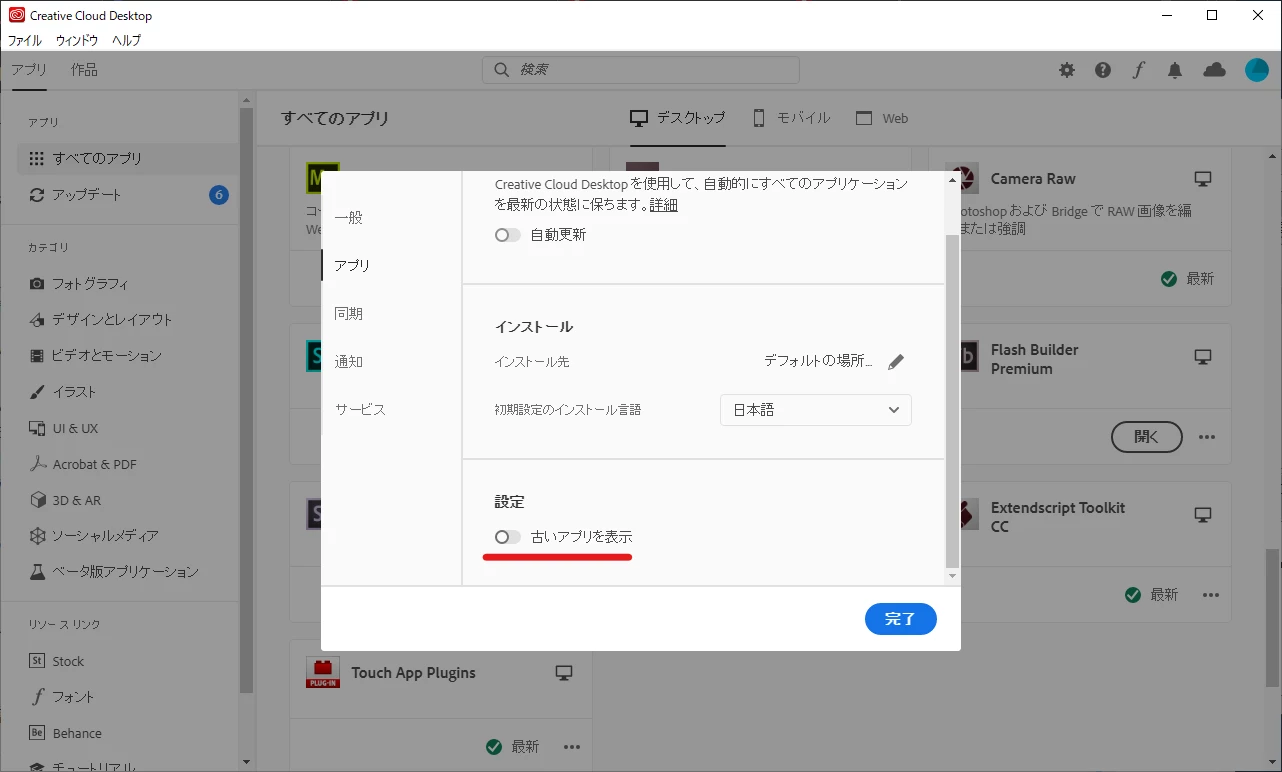Click the 検索 search field

[x=641, y=70]
